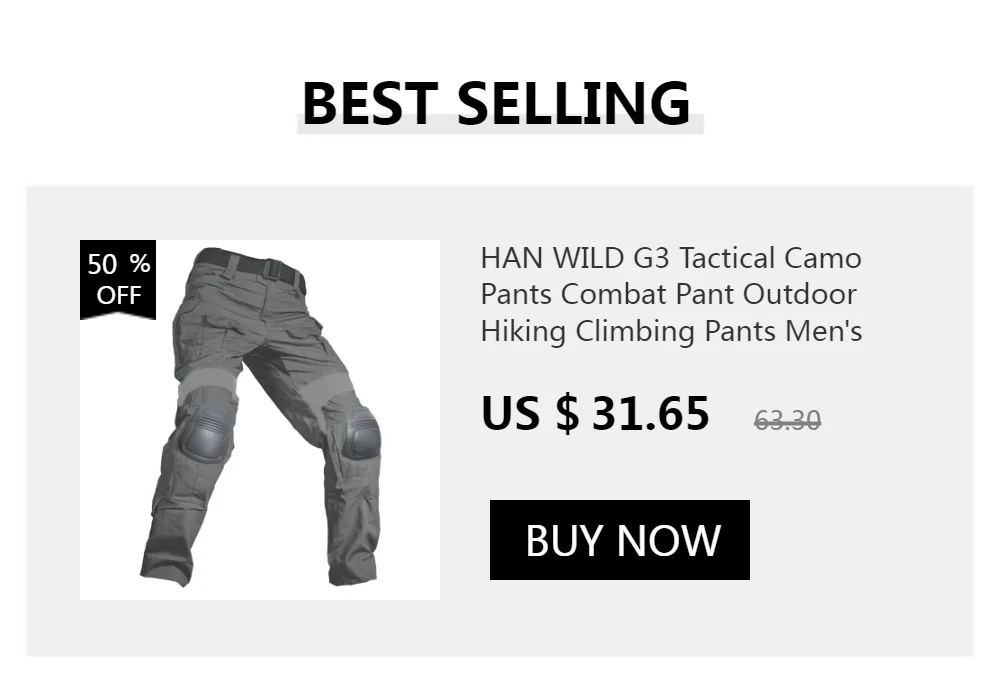This screenshot has height=700, width=1000.
Task: Click the US $ 31.65 sale price
Action: 595,413
